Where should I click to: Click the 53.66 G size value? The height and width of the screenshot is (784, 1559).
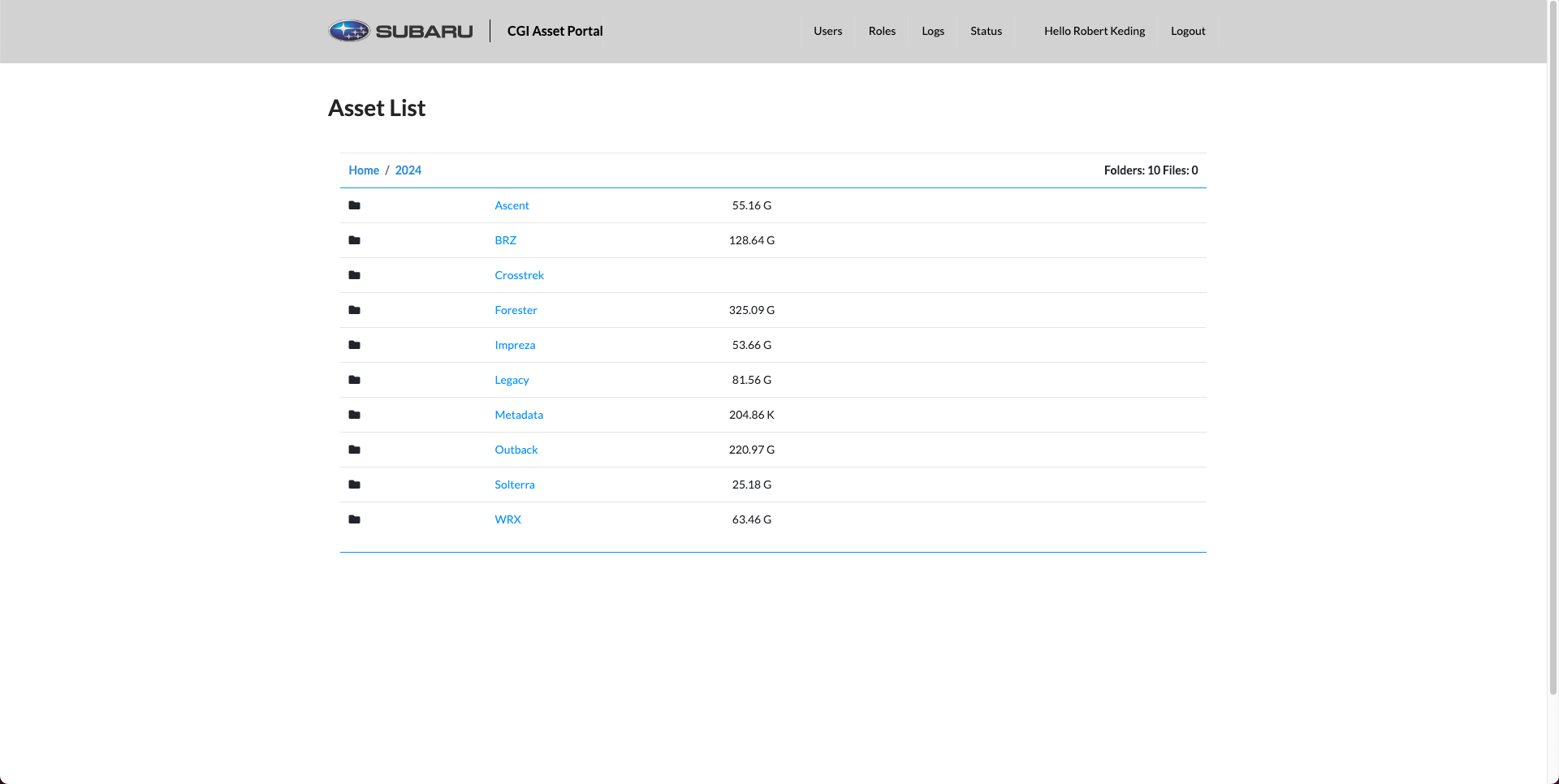point(752,345)
